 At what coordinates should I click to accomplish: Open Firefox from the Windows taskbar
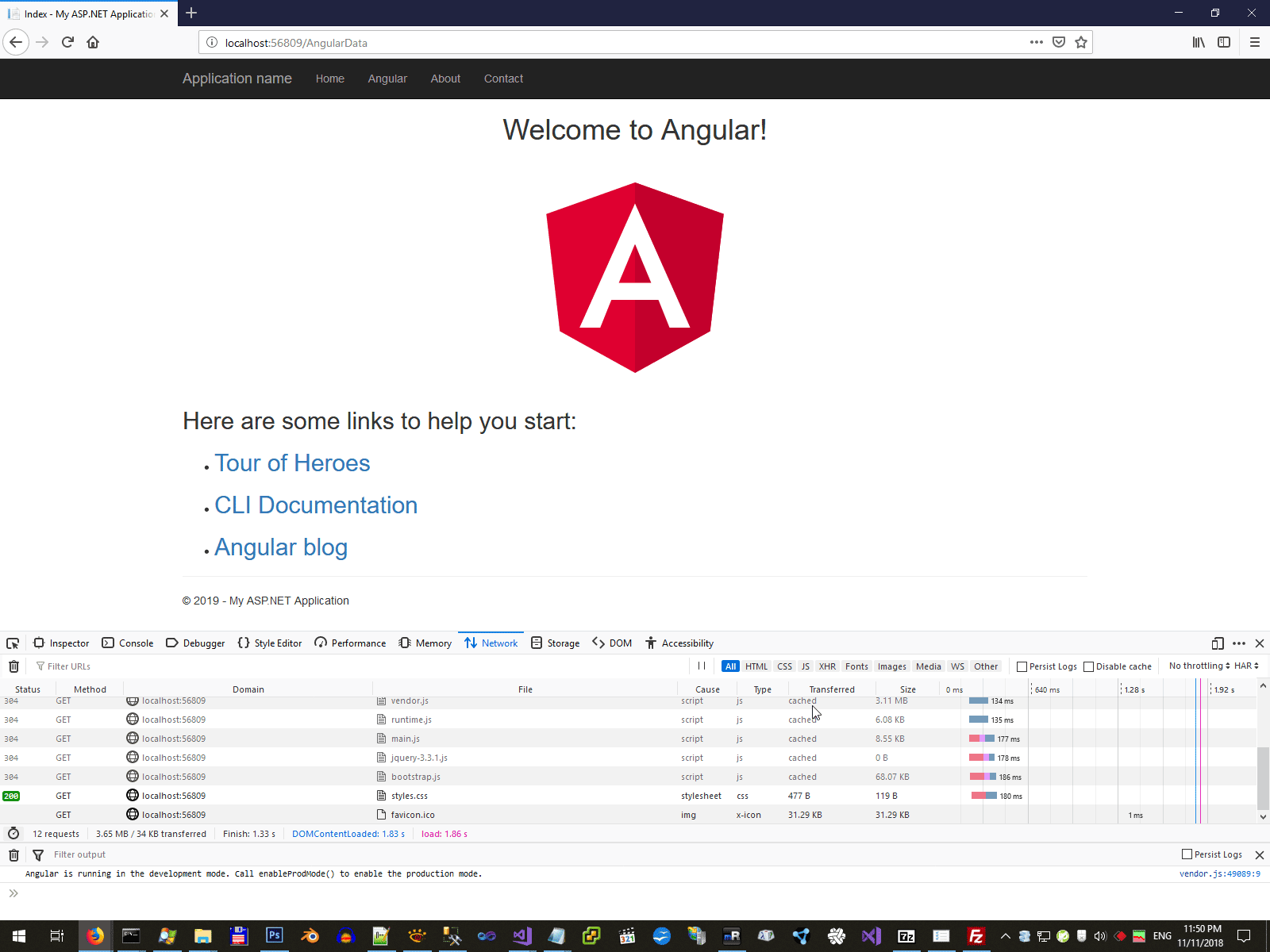click(95, 936)
